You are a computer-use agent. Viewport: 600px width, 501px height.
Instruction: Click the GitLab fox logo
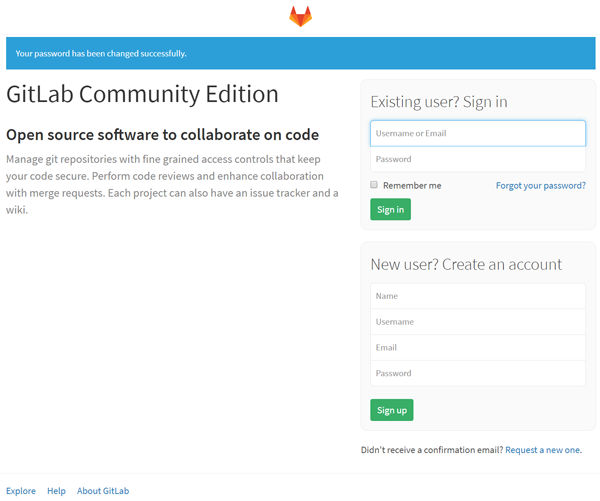tap(300, 16)
